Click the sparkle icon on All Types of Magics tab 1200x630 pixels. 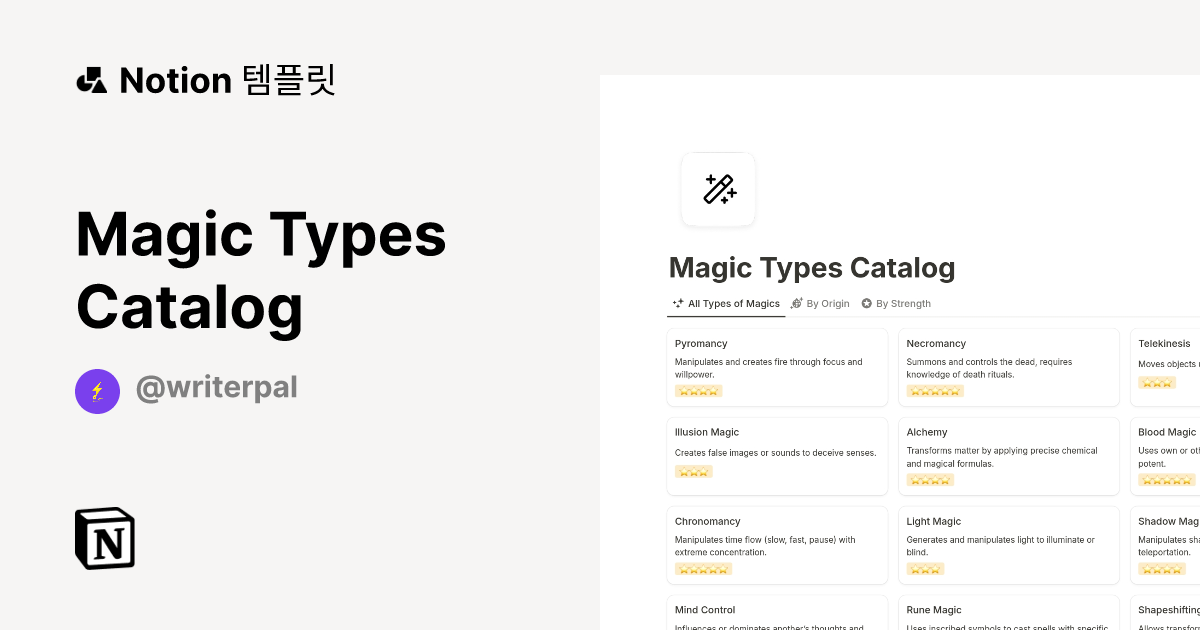point(677,303)
